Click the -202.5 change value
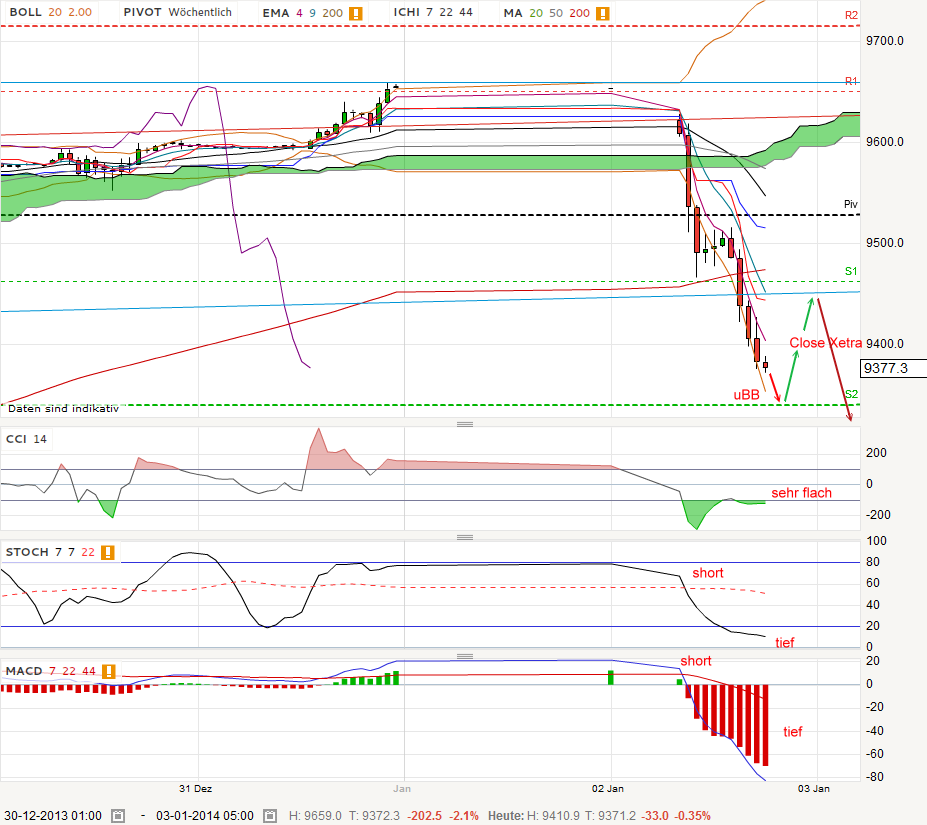This screenshot has width=927, height=825. point(424,816)
